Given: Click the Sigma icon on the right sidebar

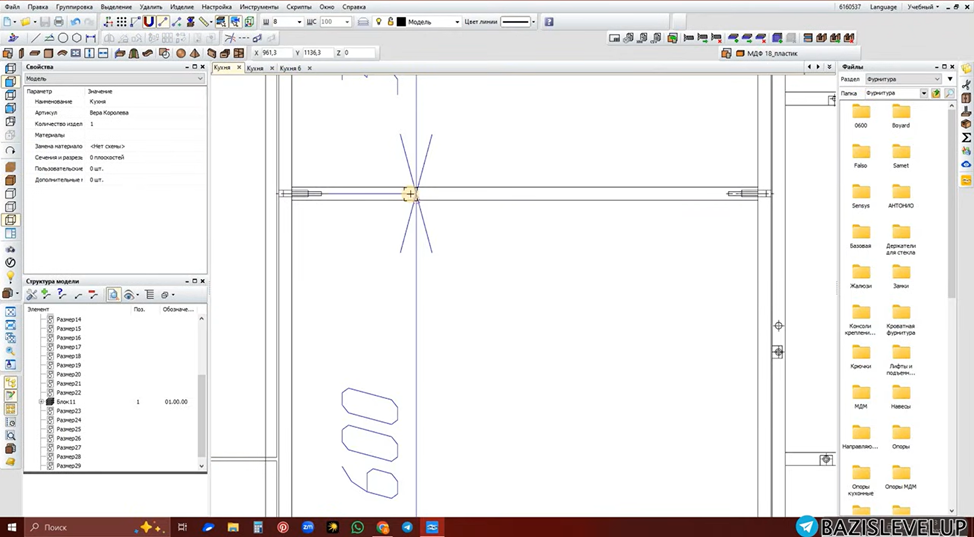Looking at the screenshot, I should tap(966, 137).
